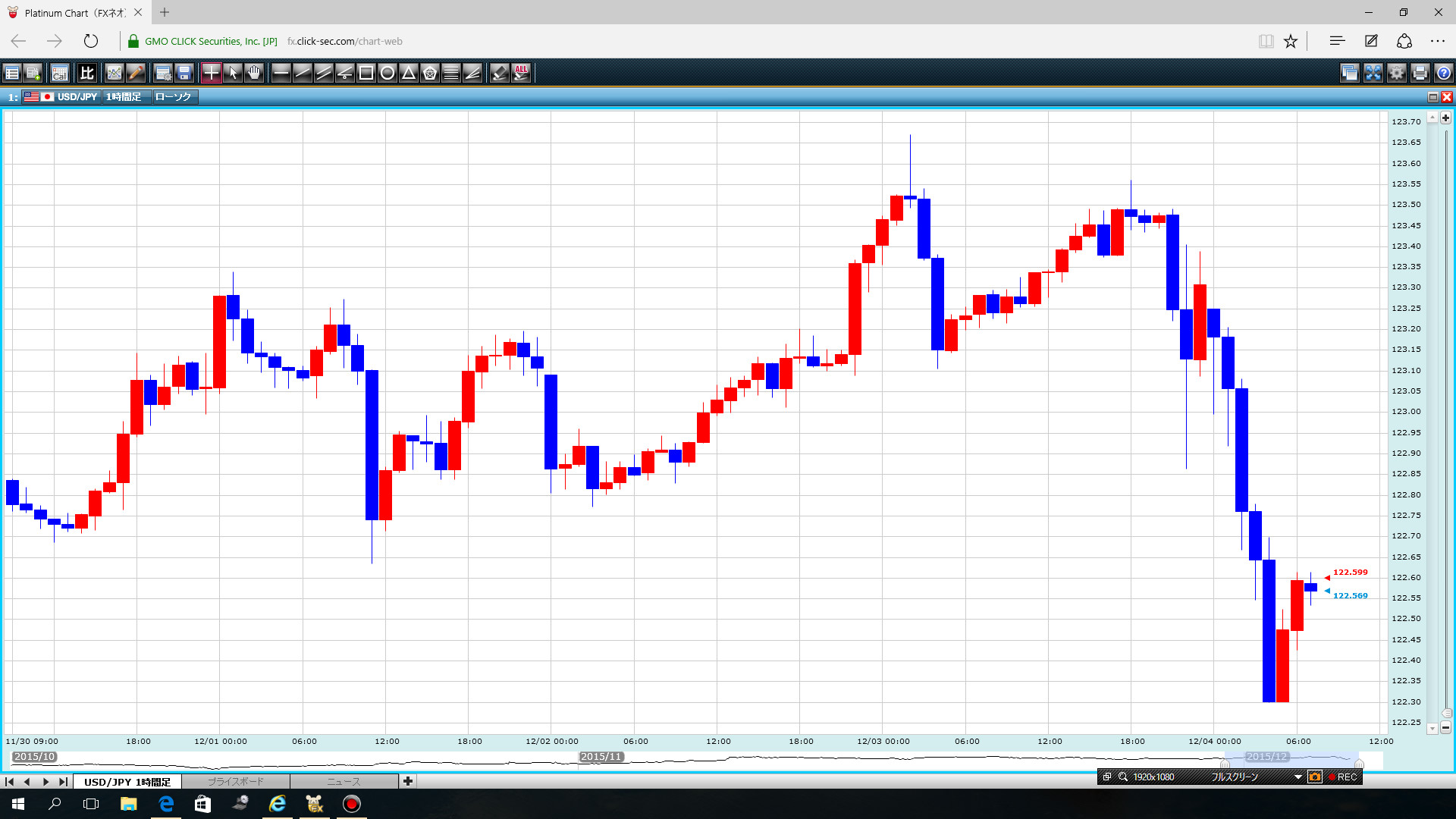Switch to the プライスボード tab
Viewport: 1456px width, 819px height.
235,781
